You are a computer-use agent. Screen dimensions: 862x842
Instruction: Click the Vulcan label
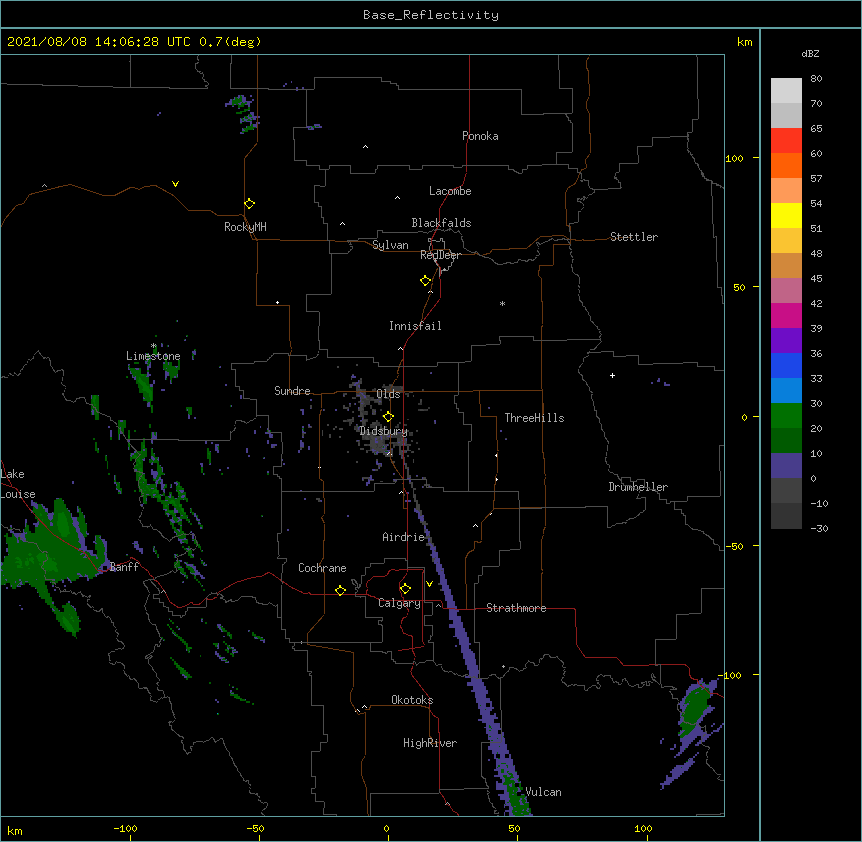pos(543,792)
